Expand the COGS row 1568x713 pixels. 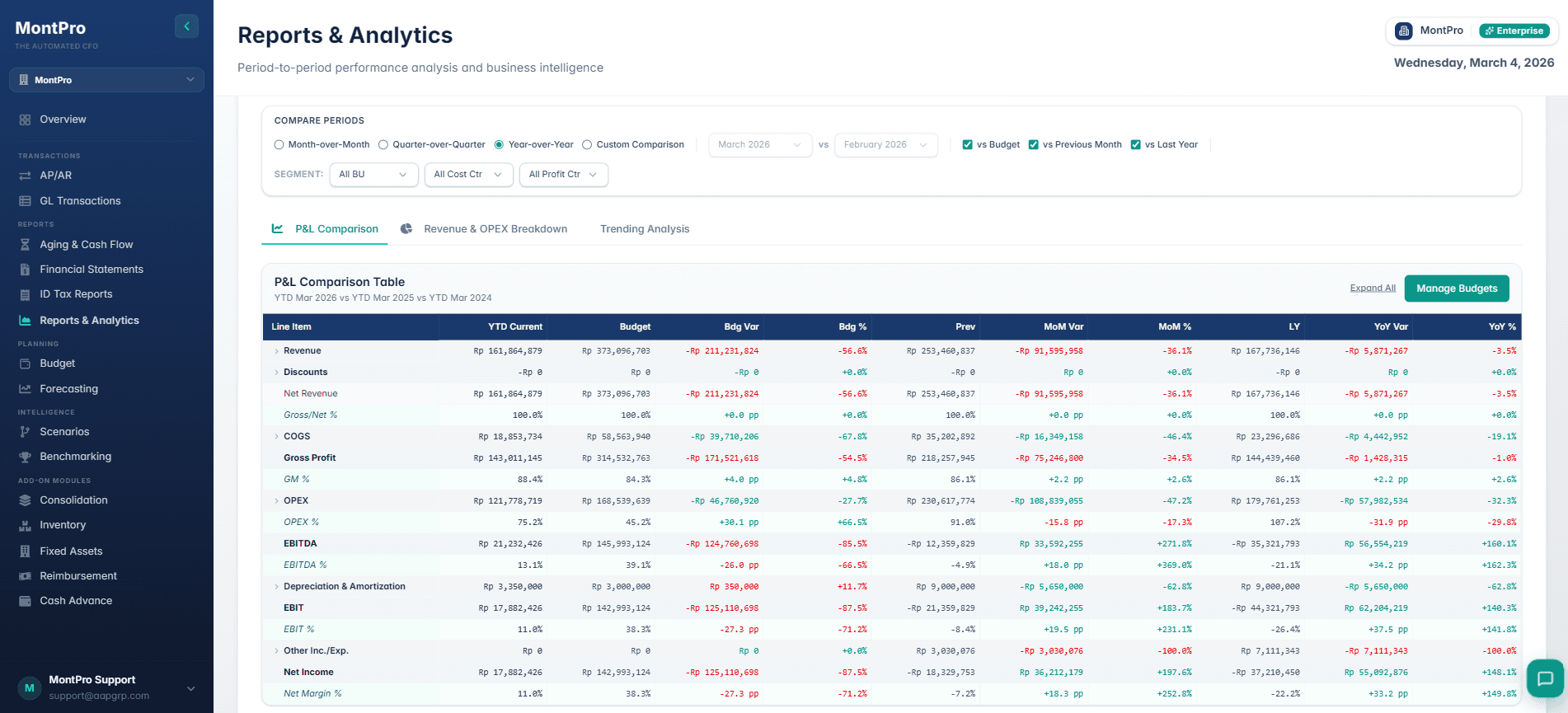click(277, 437)
